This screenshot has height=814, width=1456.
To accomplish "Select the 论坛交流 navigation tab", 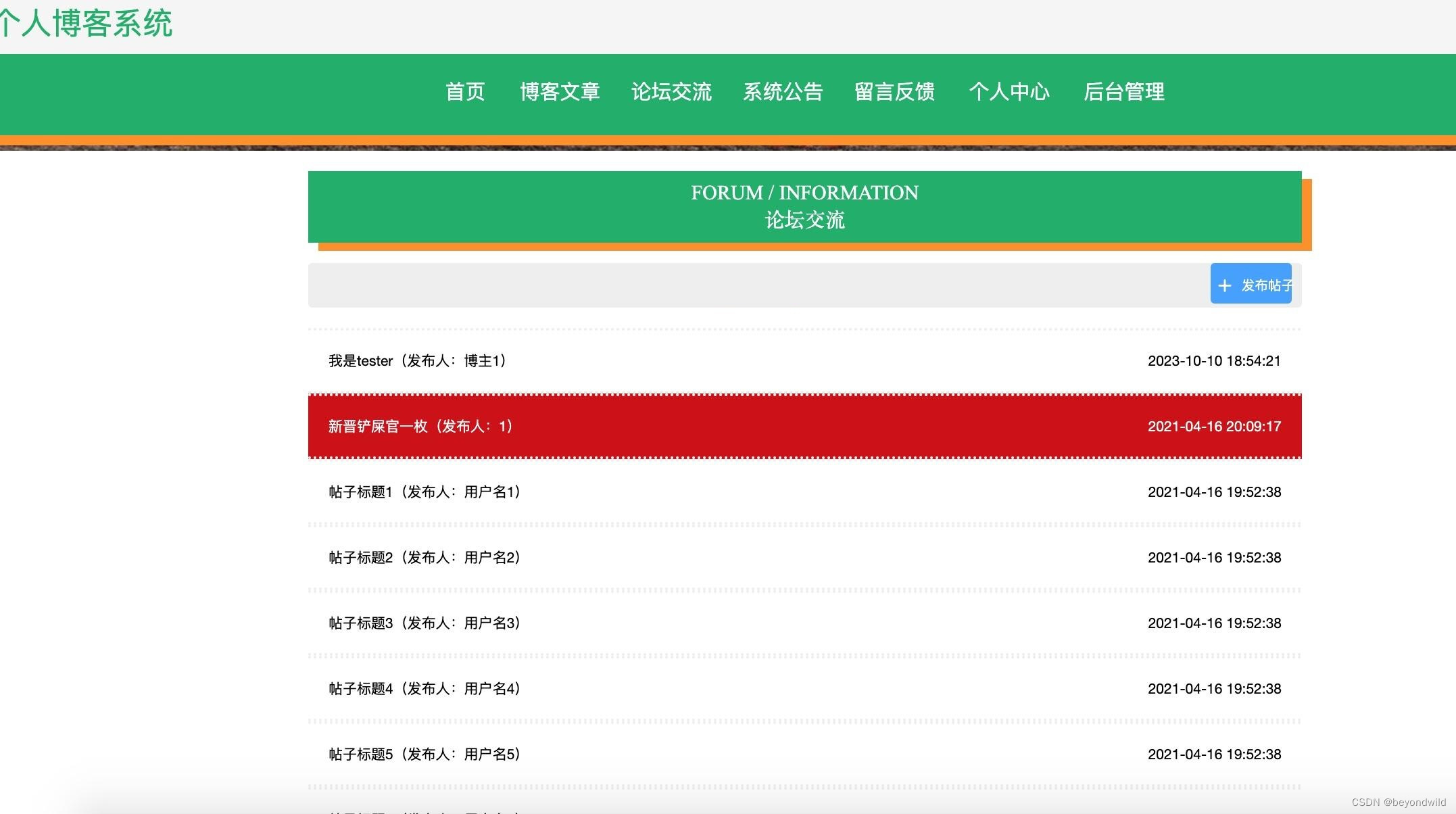I will (x=673, y=92).
